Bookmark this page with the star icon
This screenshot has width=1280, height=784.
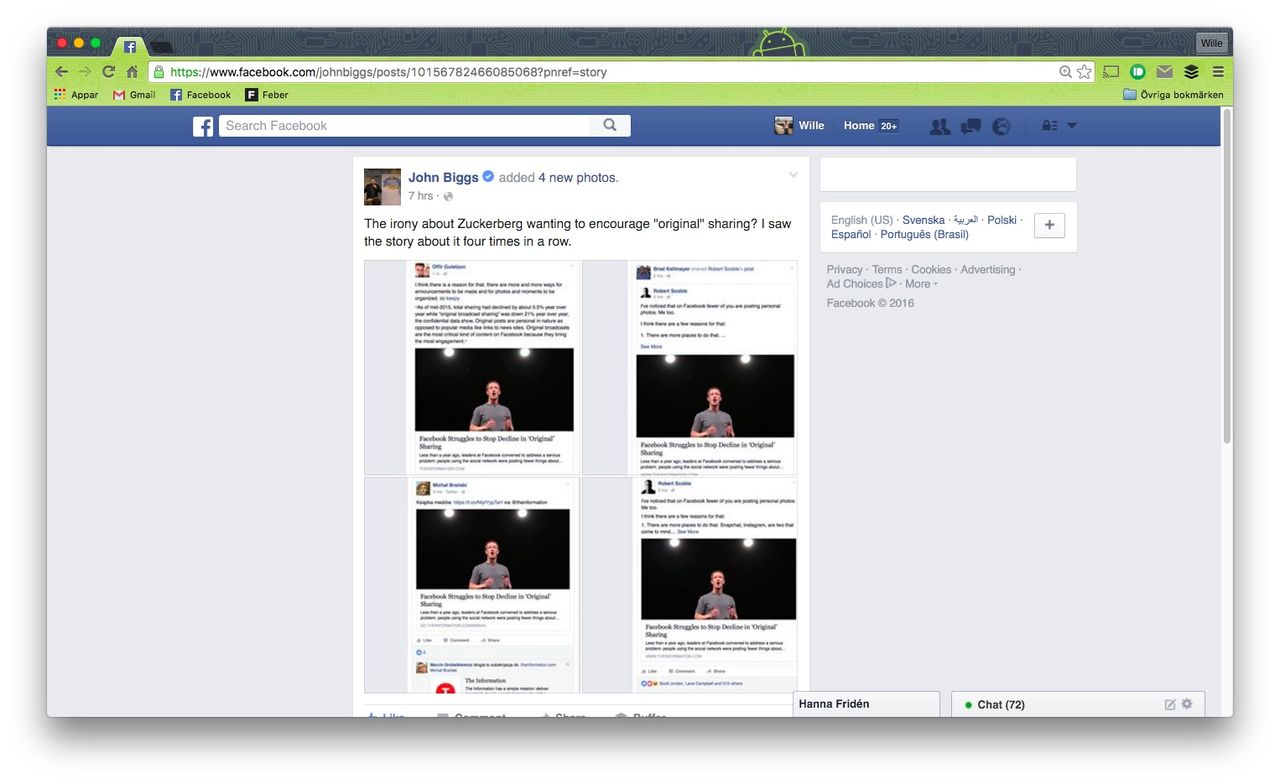1084,72
